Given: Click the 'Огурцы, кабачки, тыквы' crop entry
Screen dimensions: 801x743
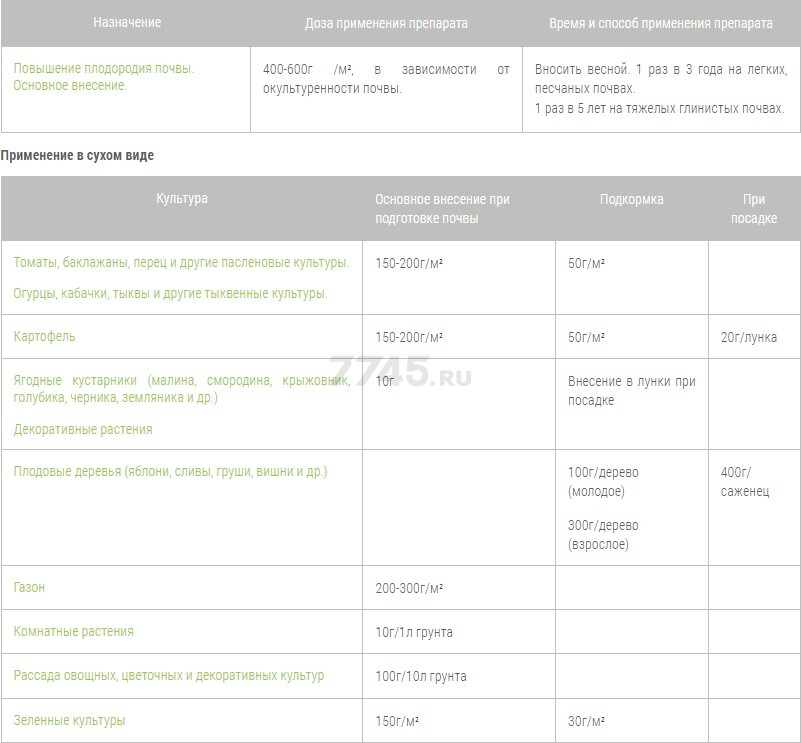Looking at the screenshot, I should 170,294.
